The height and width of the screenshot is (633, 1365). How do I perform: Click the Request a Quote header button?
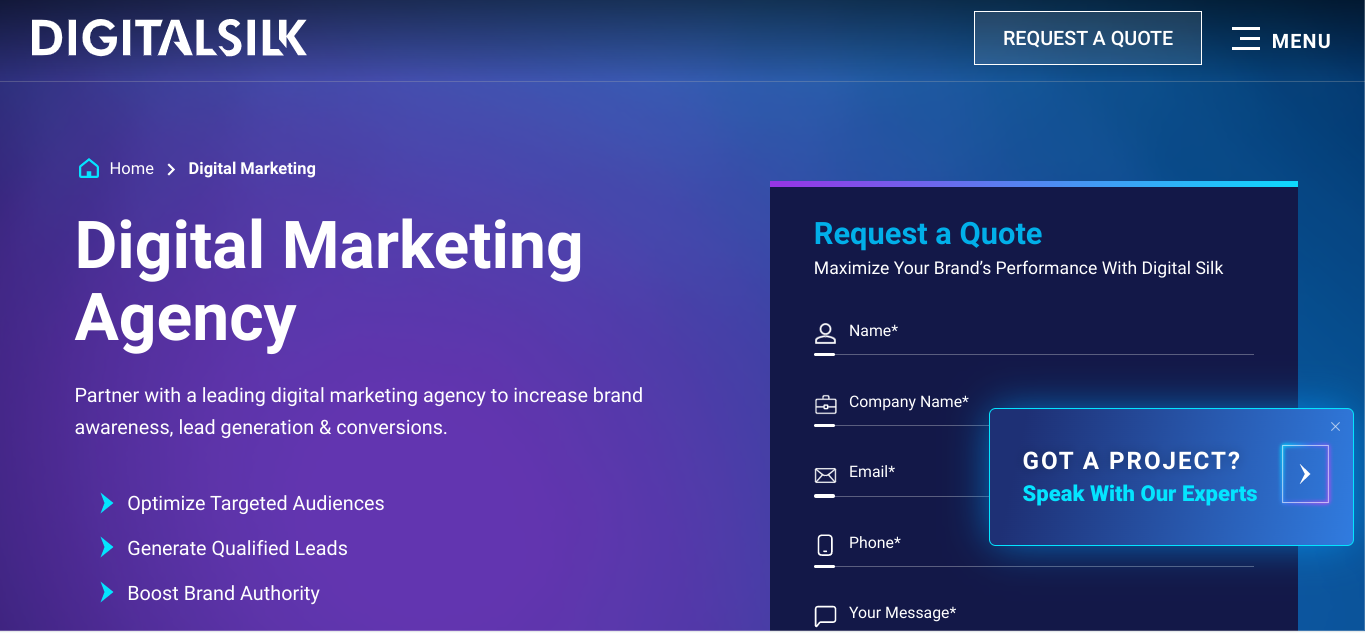tap(1088, 38)
